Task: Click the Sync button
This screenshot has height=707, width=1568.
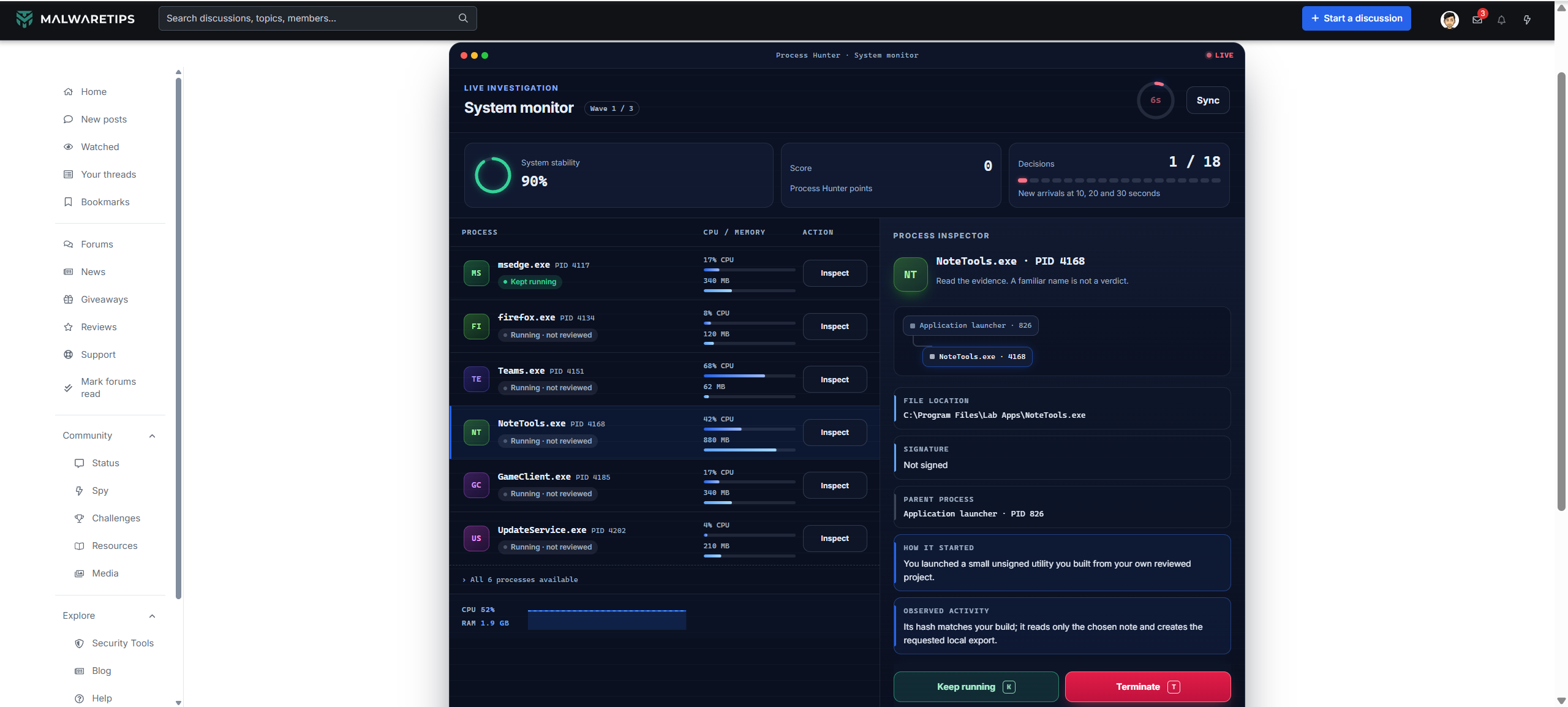Action: (x=1207, y=100)
